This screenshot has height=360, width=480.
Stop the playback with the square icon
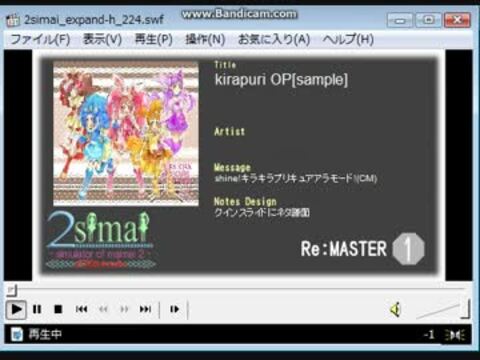(x=58, y=309)
